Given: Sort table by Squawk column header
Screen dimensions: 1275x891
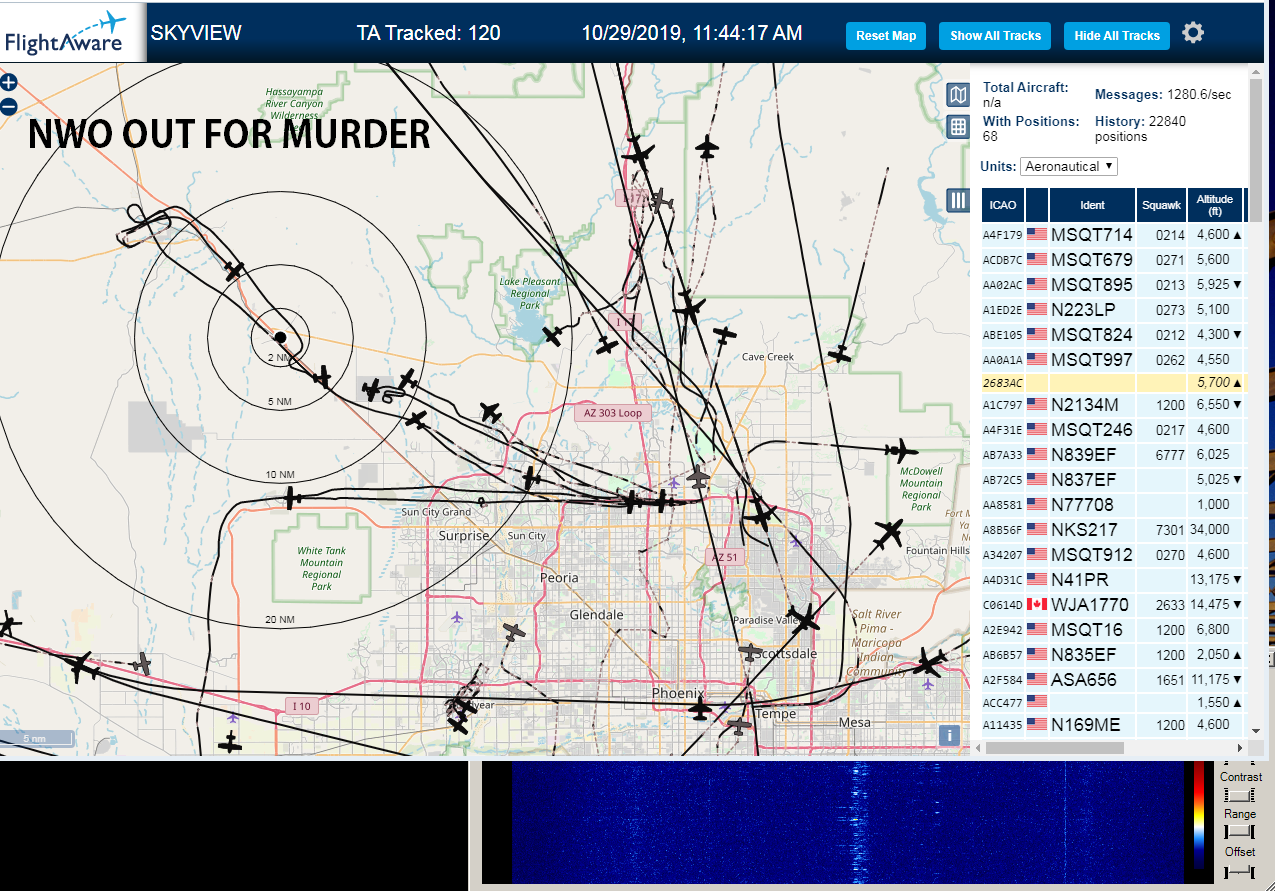Looking at the screenshot, I should click(x=1161, y=205).
